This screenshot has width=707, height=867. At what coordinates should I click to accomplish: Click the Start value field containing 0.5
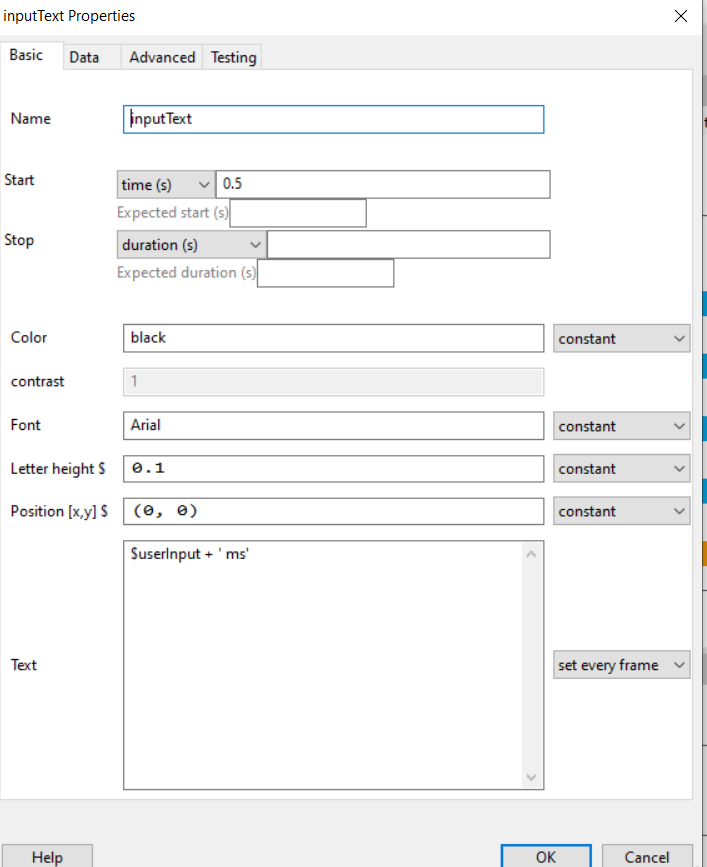(383, 184)
